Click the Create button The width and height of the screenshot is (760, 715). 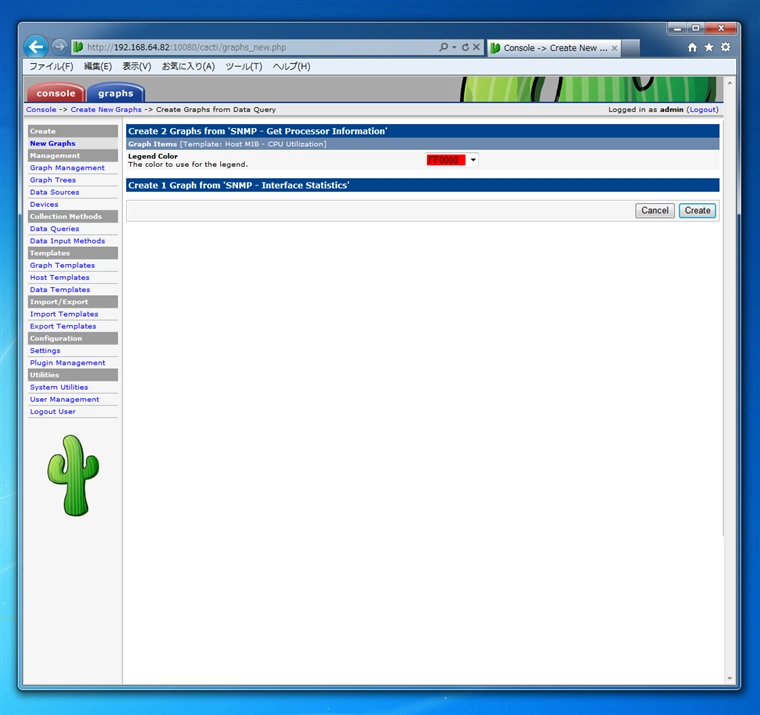[697, 210]
